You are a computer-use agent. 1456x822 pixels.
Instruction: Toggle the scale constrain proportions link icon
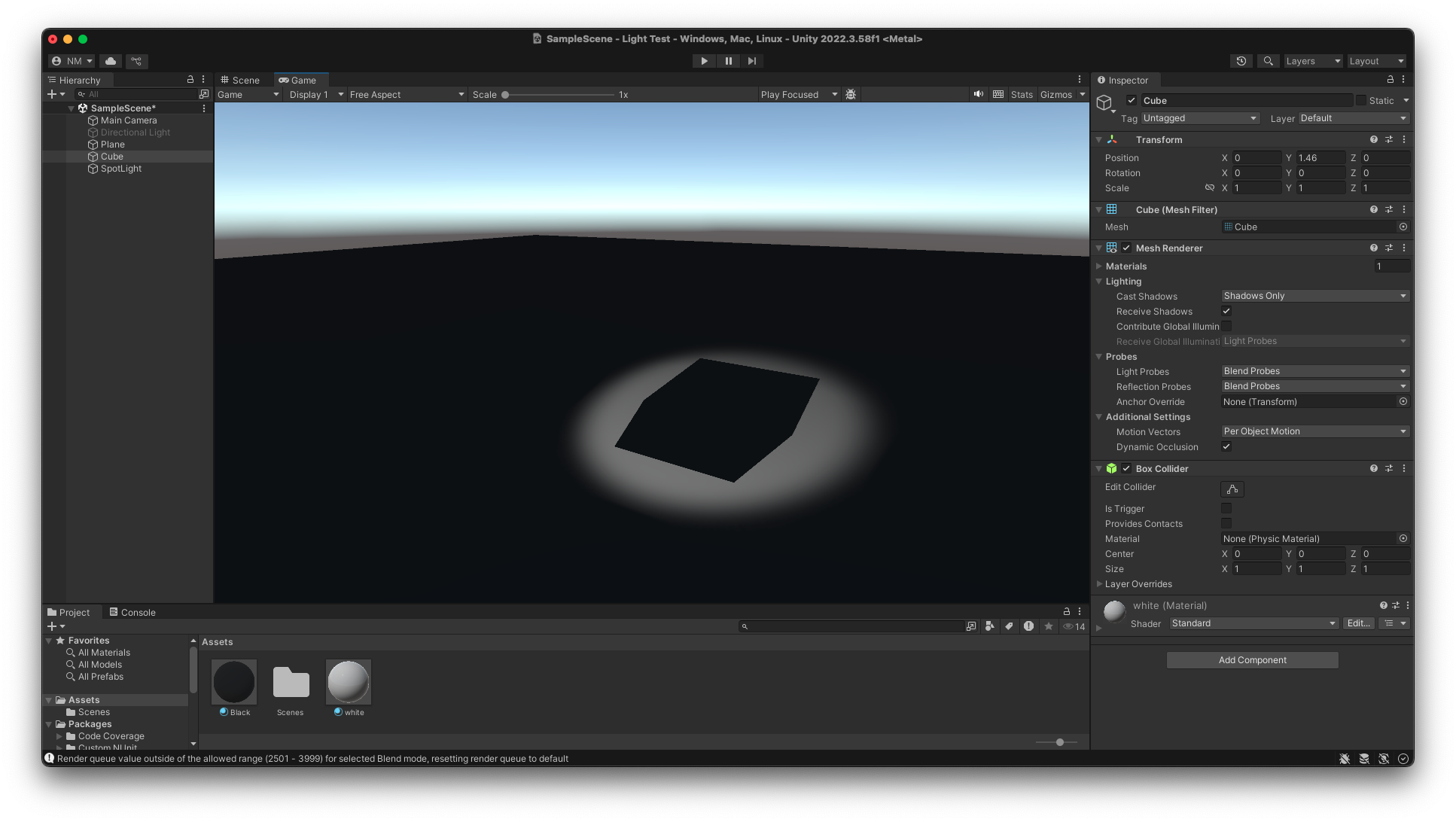click(x=1209, y=187)
